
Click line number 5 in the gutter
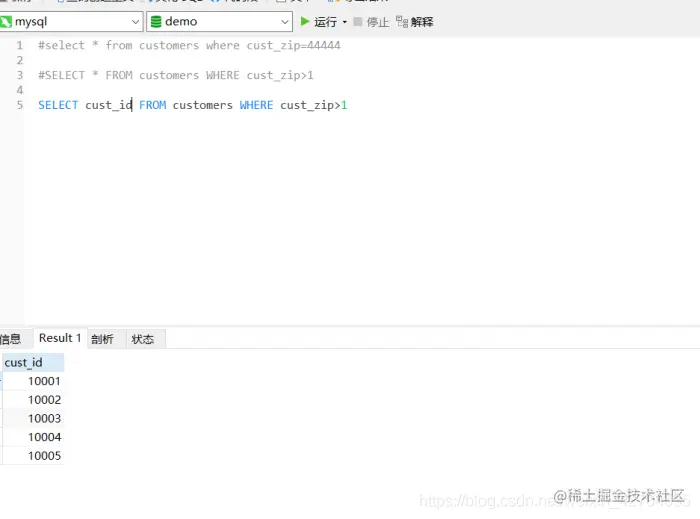pos(20,105)
